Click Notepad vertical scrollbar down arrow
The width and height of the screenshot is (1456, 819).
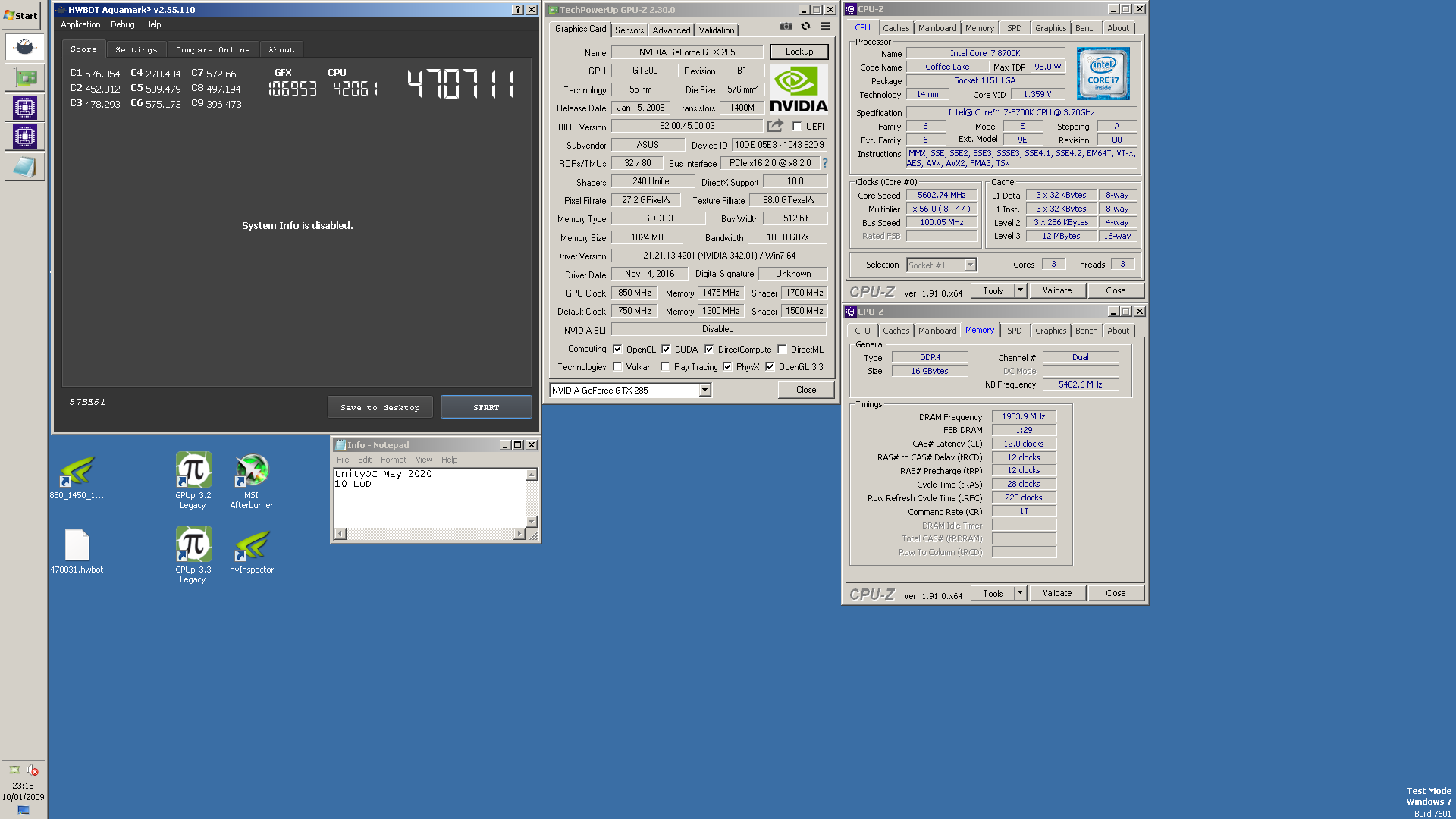click(532, 522)
